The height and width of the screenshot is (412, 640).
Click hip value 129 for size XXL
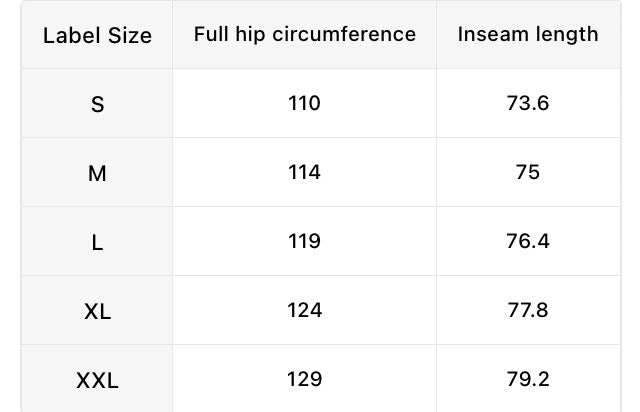point(304,379)
